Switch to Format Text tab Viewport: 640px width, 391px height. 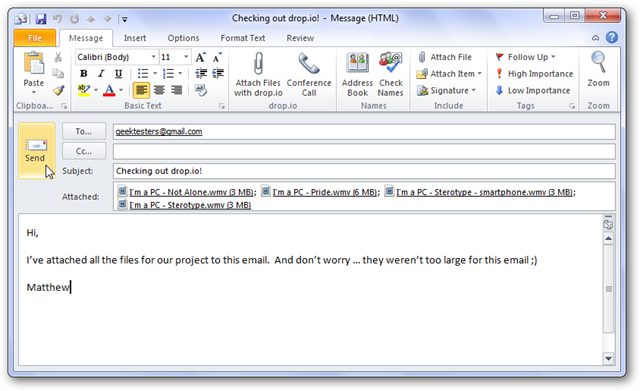click(x=243, y=38)
